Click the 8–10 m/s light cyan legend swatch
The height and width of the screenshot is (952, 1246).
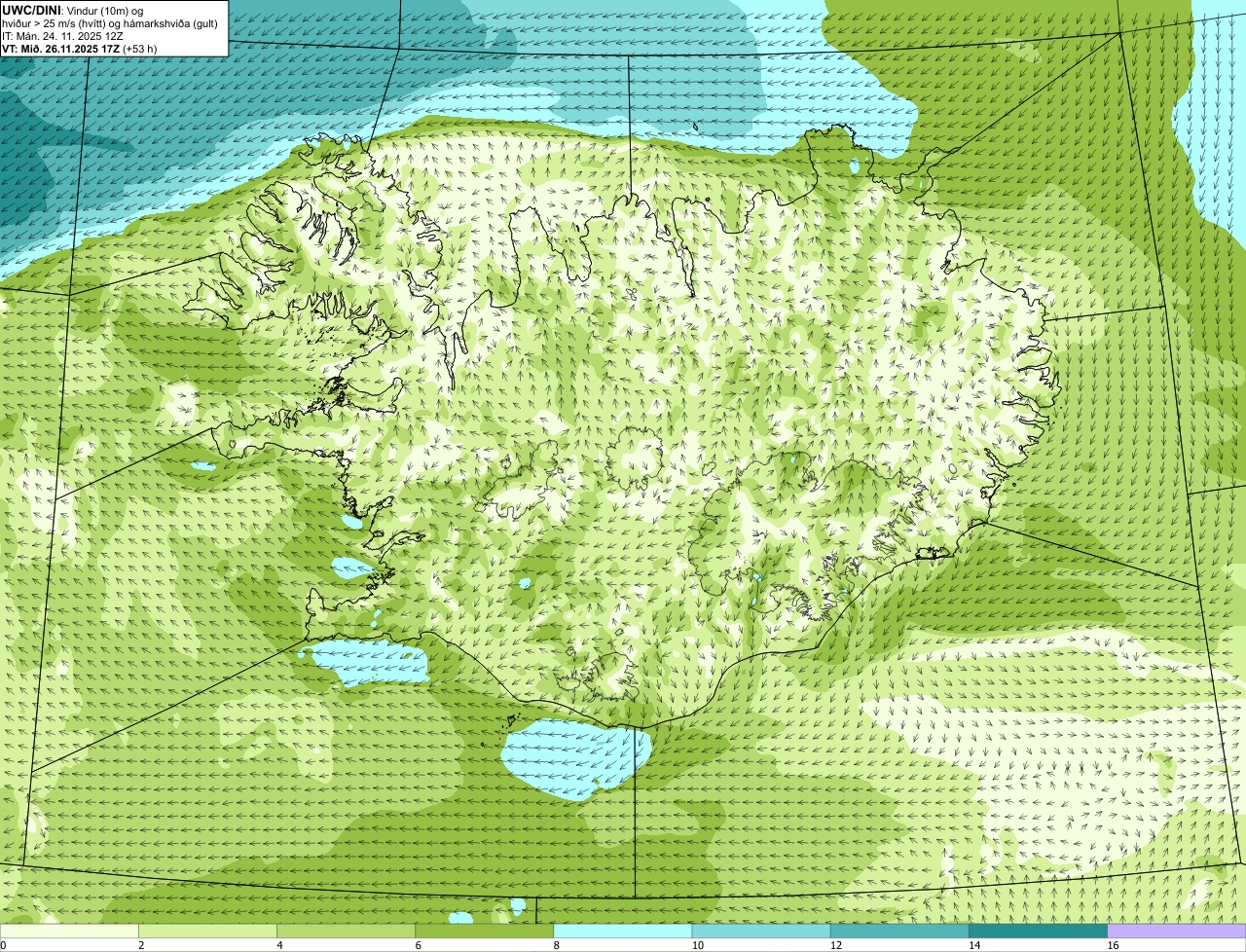[x=623, y=931]
